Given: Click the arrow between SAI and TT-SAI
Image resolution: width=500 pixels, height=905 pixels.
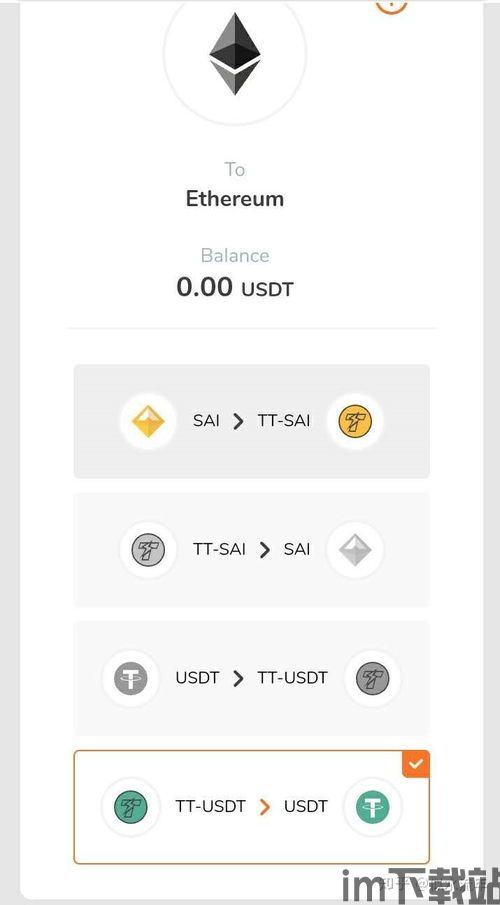Looking at the screenshot, I should 238,422.
